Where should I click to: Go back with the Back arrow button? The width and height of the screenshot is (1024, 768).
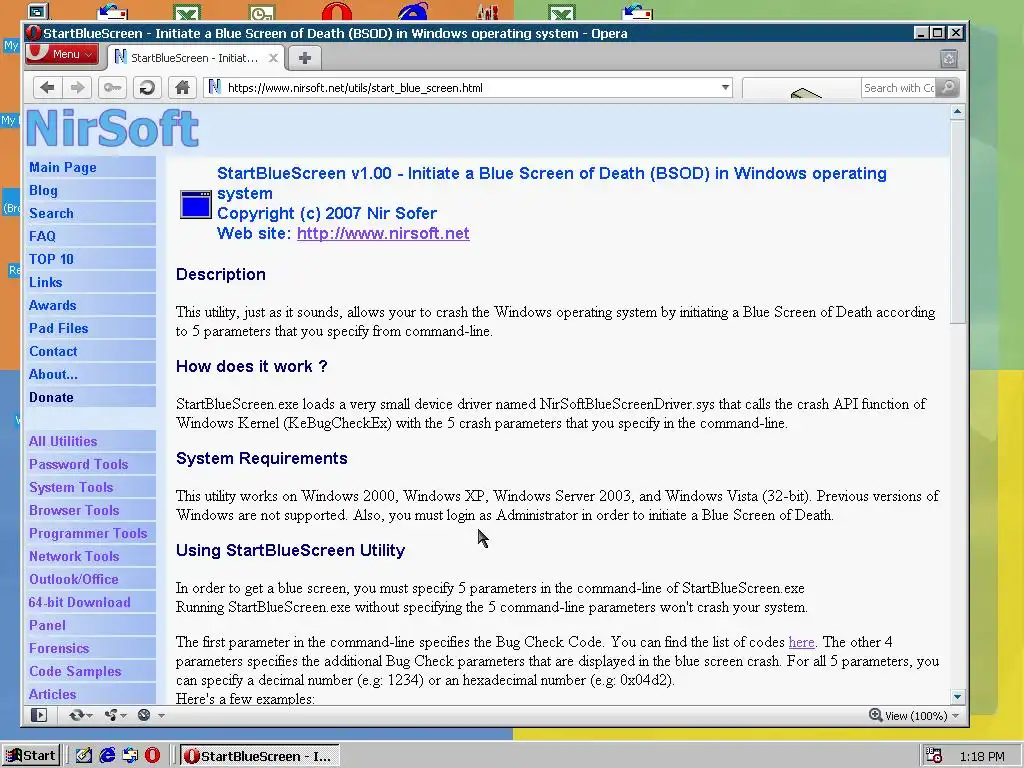click(x=47, y=88)
